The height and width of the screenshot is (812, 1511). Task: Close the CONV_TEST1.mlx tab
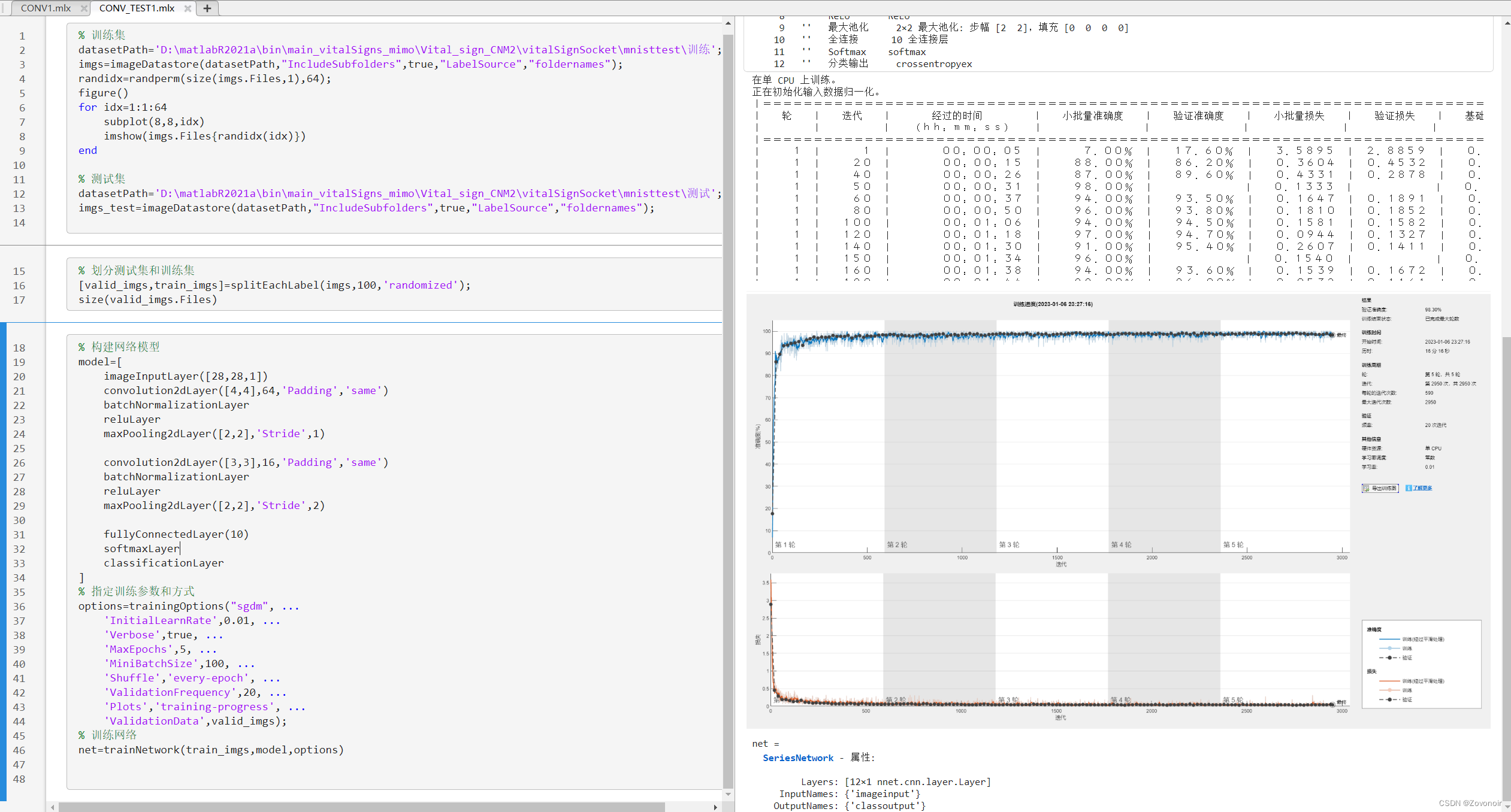click(188, 8)
